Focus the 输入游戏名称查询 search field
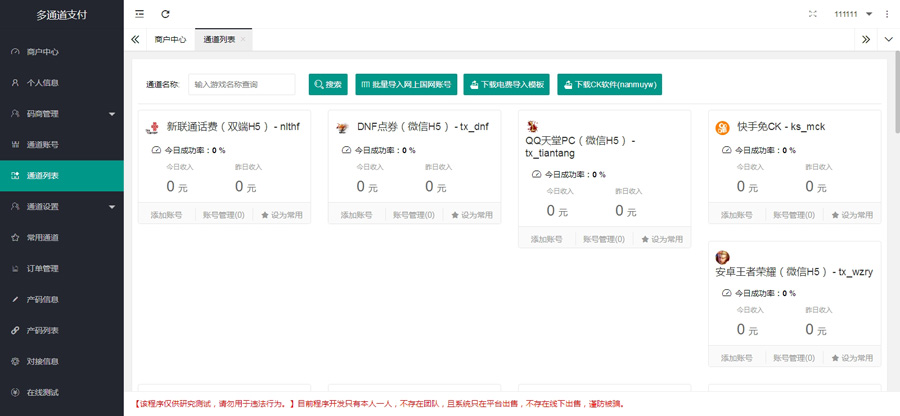The height and width of the screenshot is (416, 900). click(242, 85)
